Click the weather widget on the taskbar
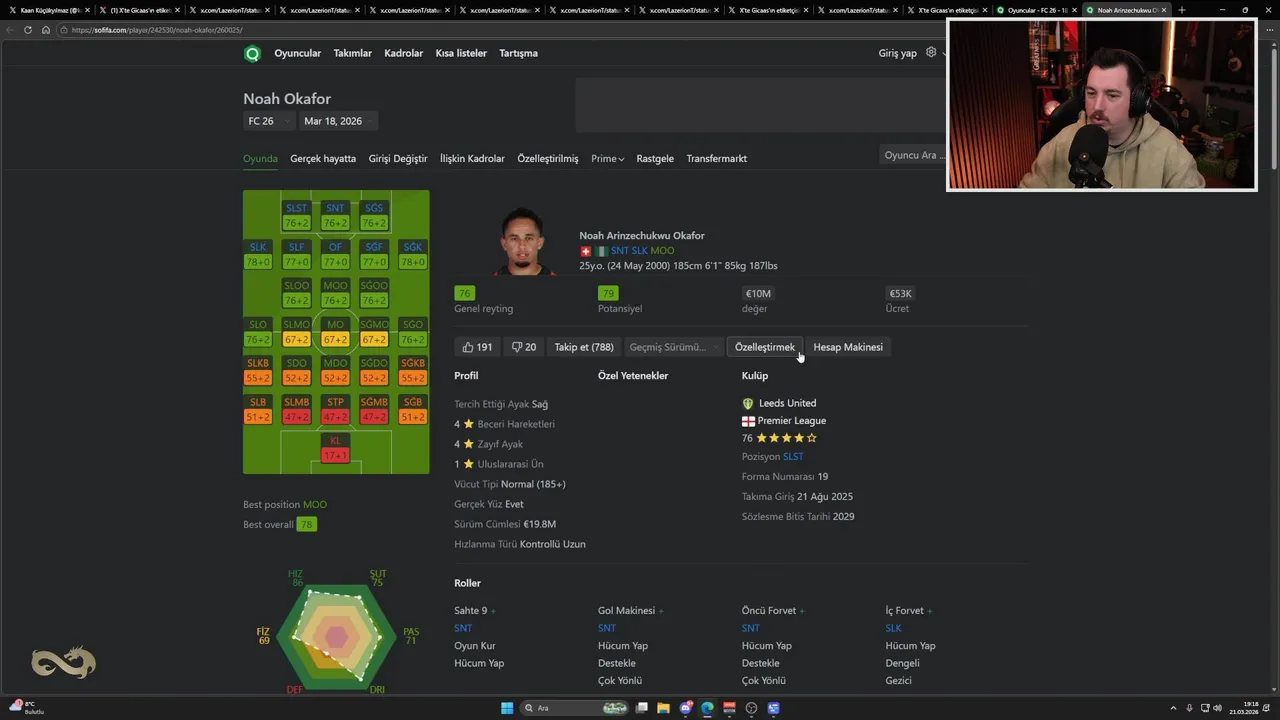The width and height of the screenshot is (1280, 720). click(27, 707)
